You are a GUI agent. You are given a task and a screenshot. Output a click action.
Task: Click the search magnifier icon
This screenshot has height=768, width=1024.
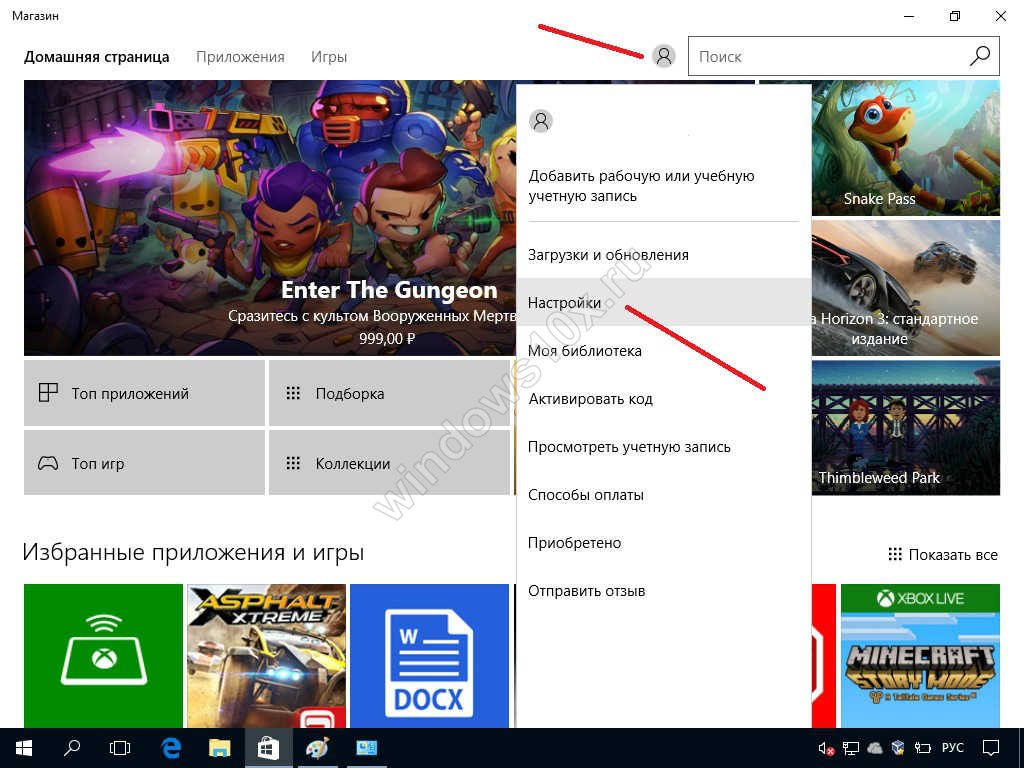[x=980, y=56]
